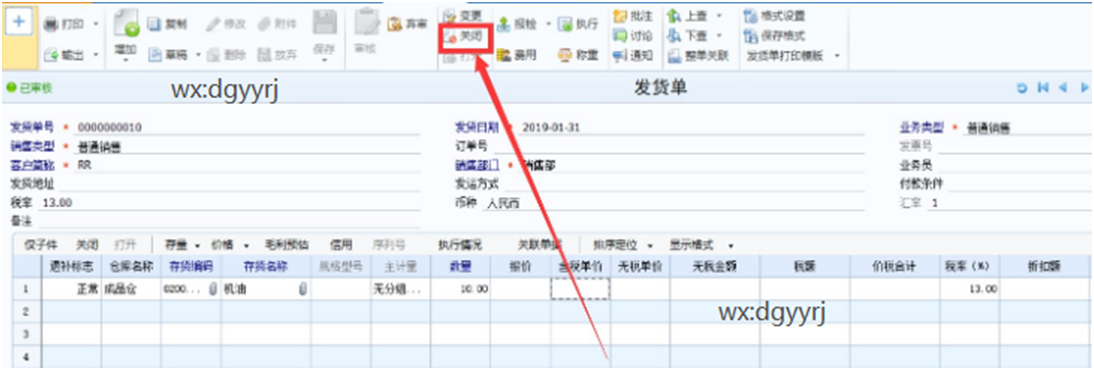Click the 已审核 status indicator
Image resolution: width=1094 pixels, height=370 pixels.
click(29, 88)
